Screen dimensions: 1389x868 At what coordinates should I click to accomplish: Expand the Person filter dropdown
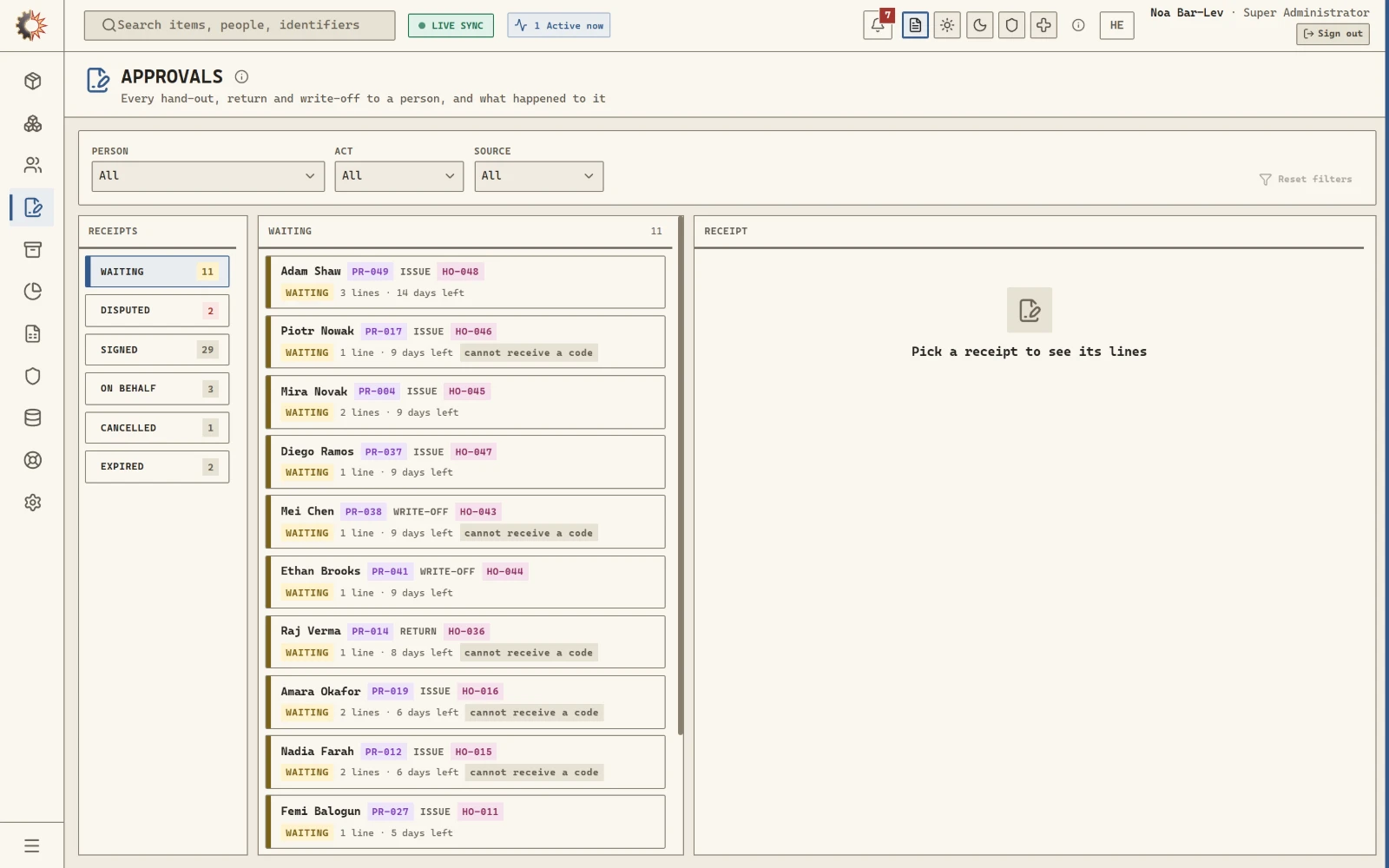click(x=208, y=176)
